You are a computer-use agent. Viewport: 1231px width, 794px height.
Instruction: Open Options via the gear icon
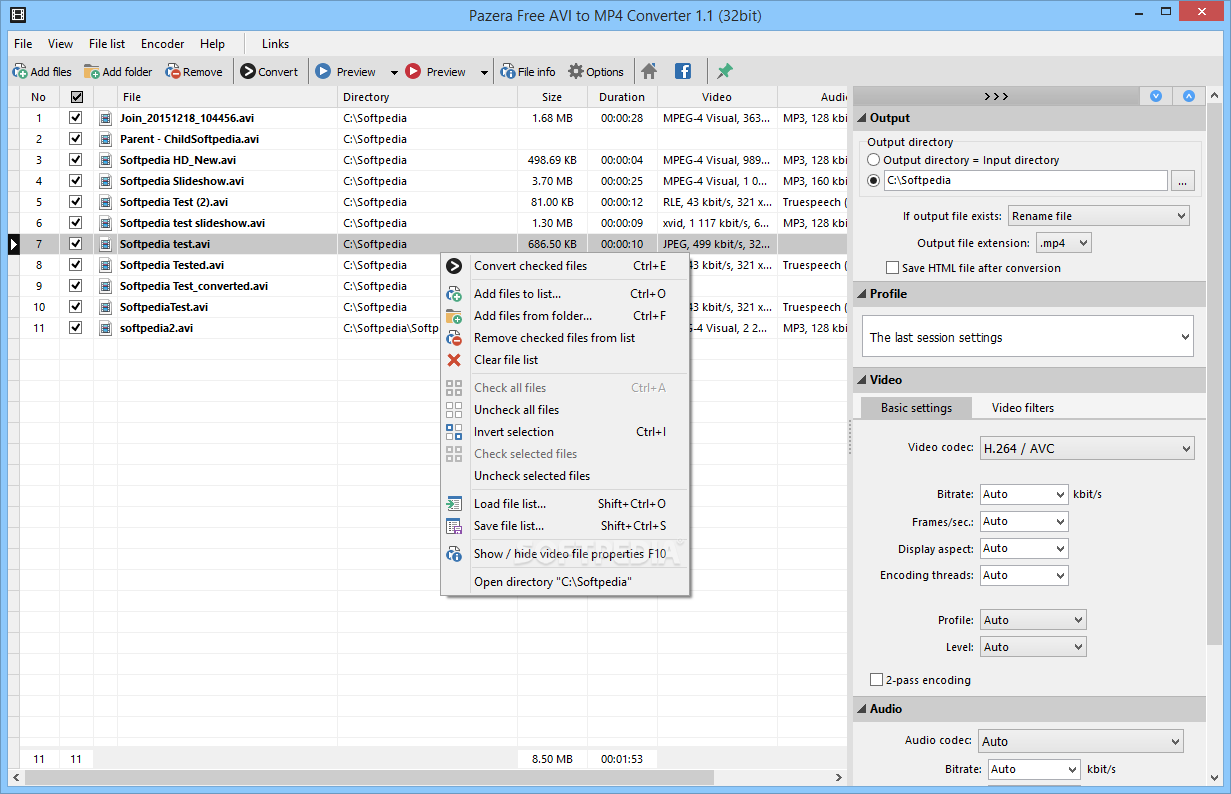[576, 72]
